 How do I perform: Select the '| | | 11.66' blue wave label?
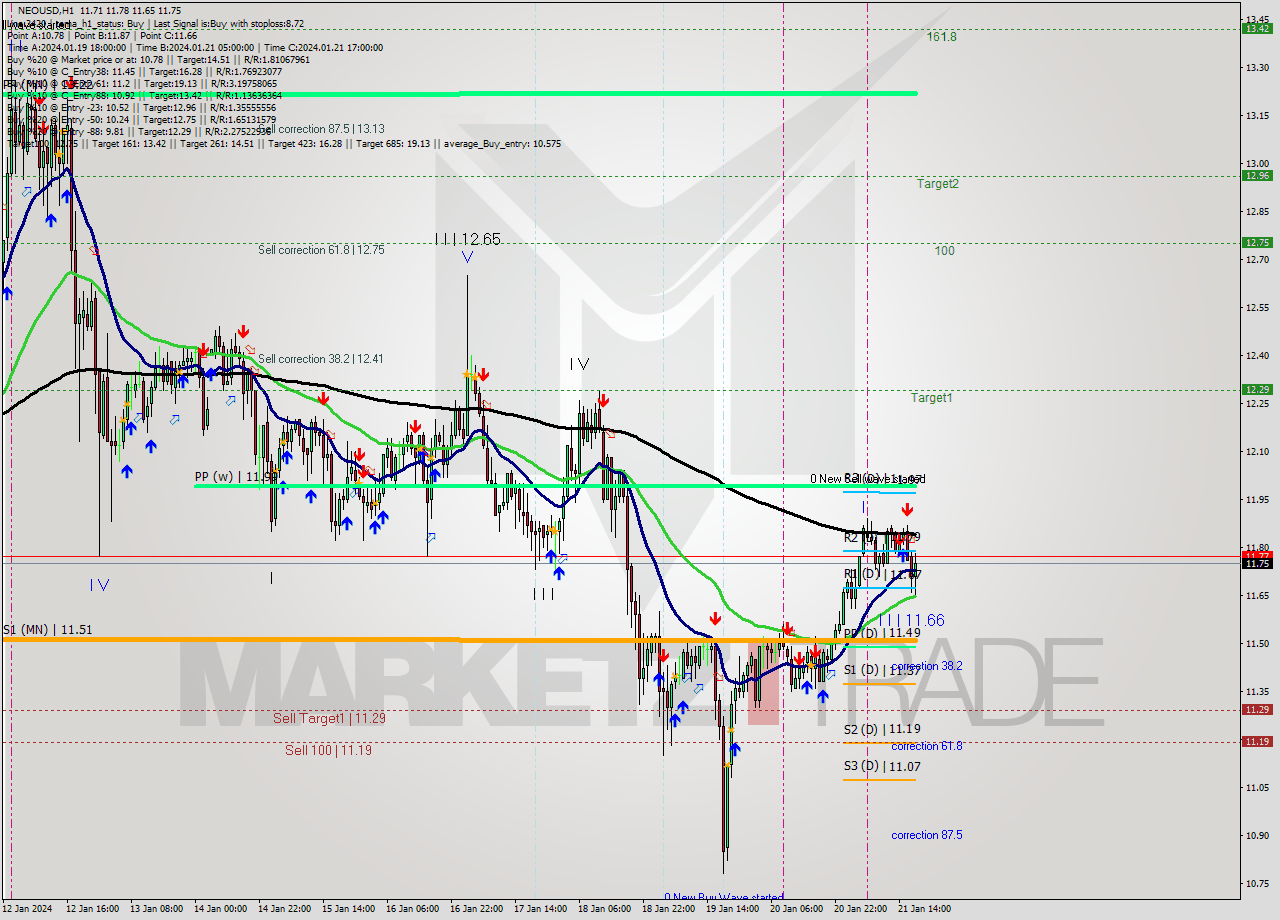(x=911, y=621)
